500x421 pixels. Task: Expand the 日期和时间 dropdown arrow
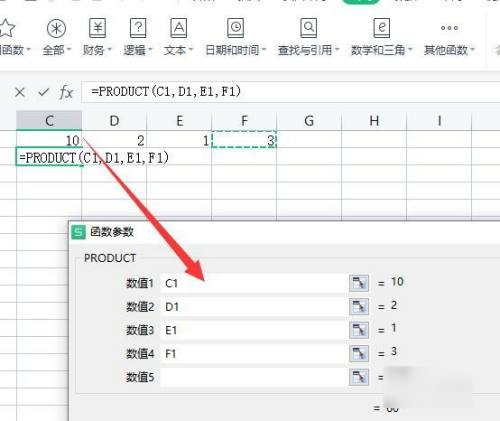pos(264,50)
